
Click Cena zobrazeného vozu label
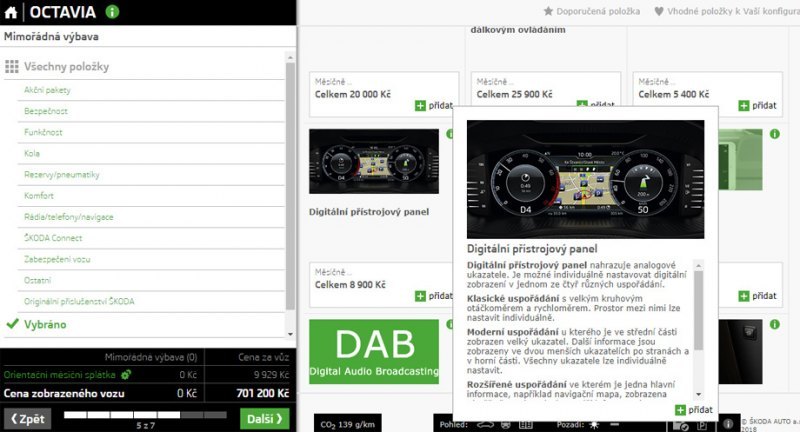coord(64,393)
